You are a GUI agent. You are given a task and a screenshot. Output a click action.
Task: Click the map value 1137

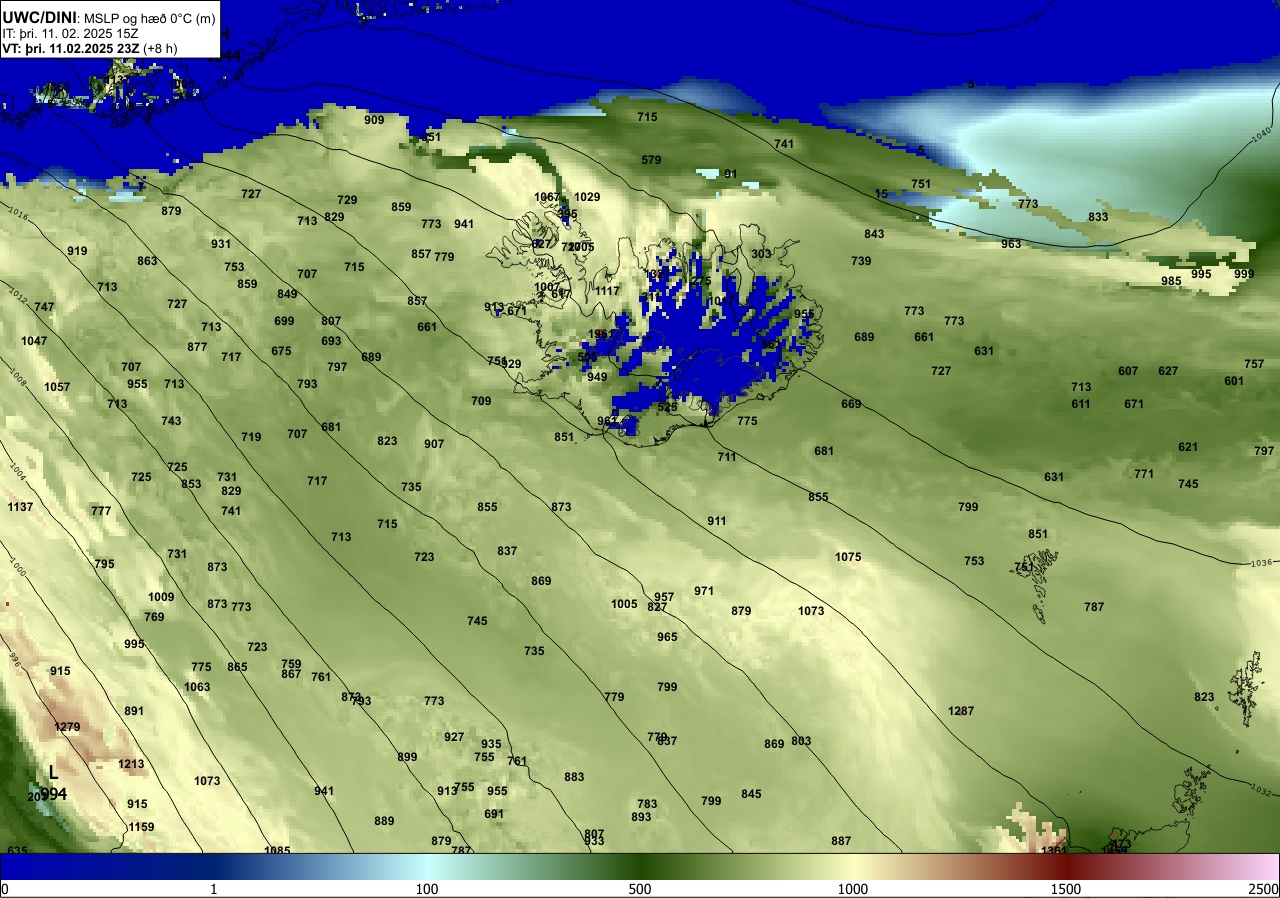point(20,507)
